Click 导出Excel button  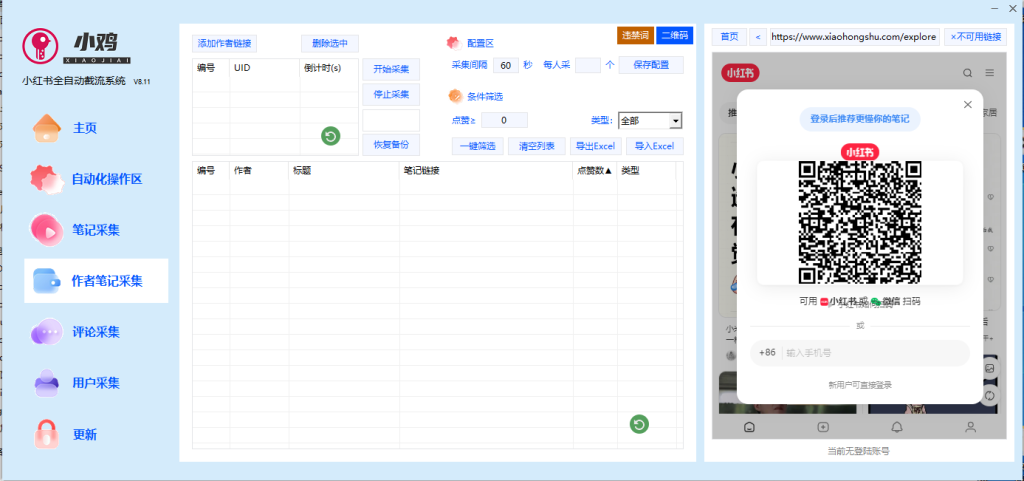pyautogui.click(x=595, y=146)
